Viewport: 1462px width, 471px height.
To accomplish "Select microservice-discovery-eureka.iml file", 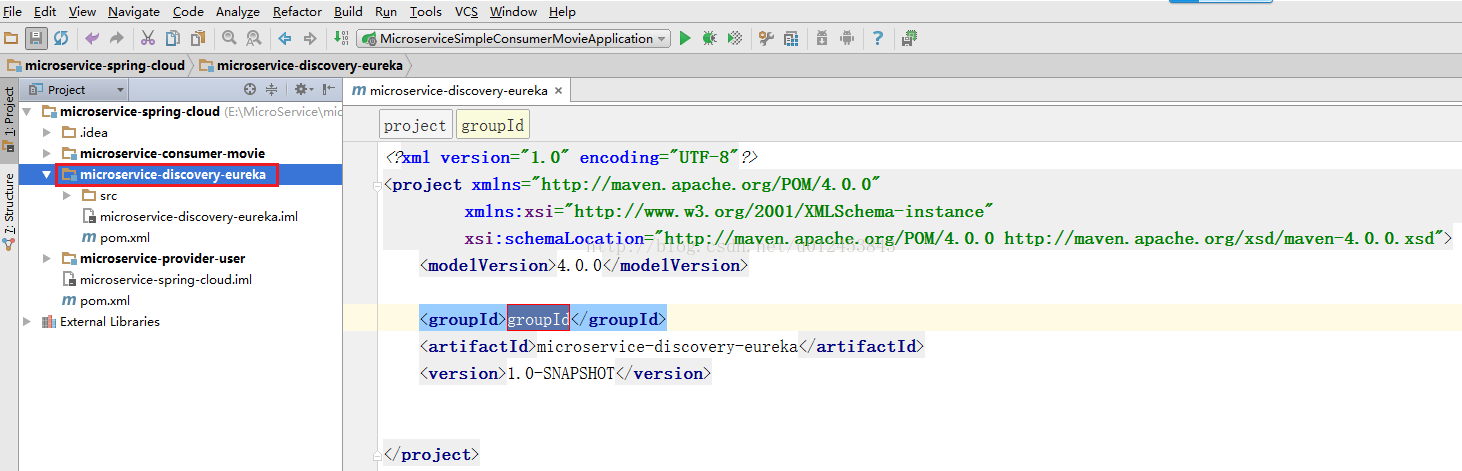I will coord(199,216).
